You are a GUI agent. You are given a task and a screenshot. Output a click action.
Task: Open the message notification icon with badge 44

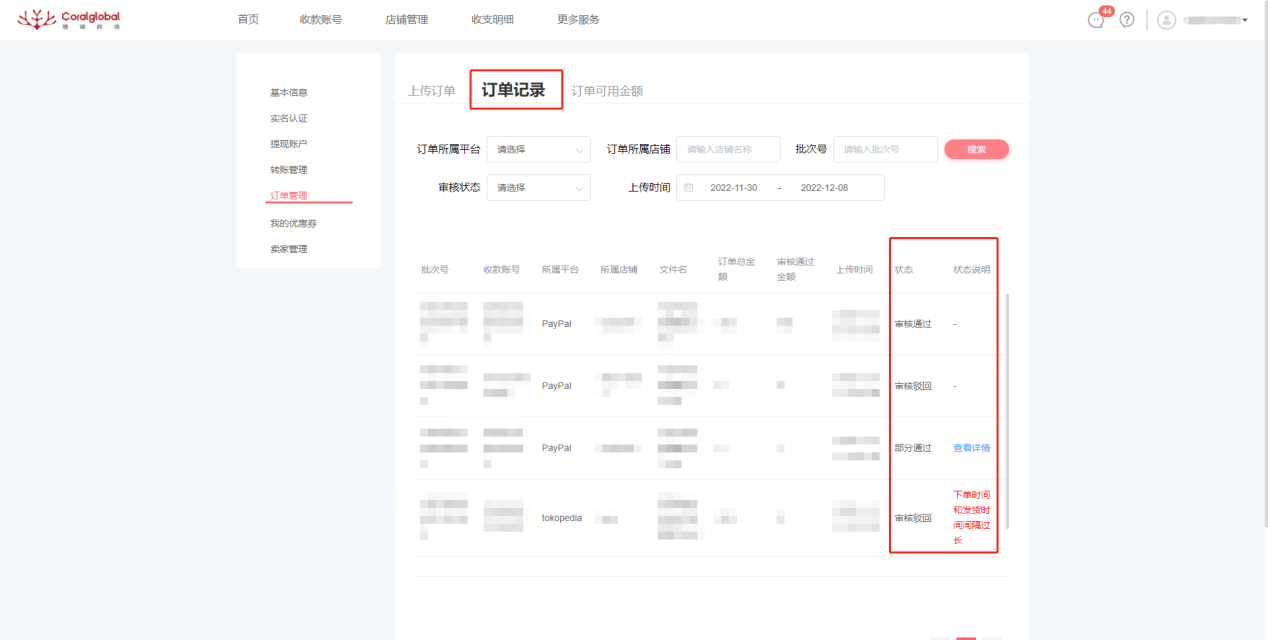pyautogui.click(x=1095, y=19)
